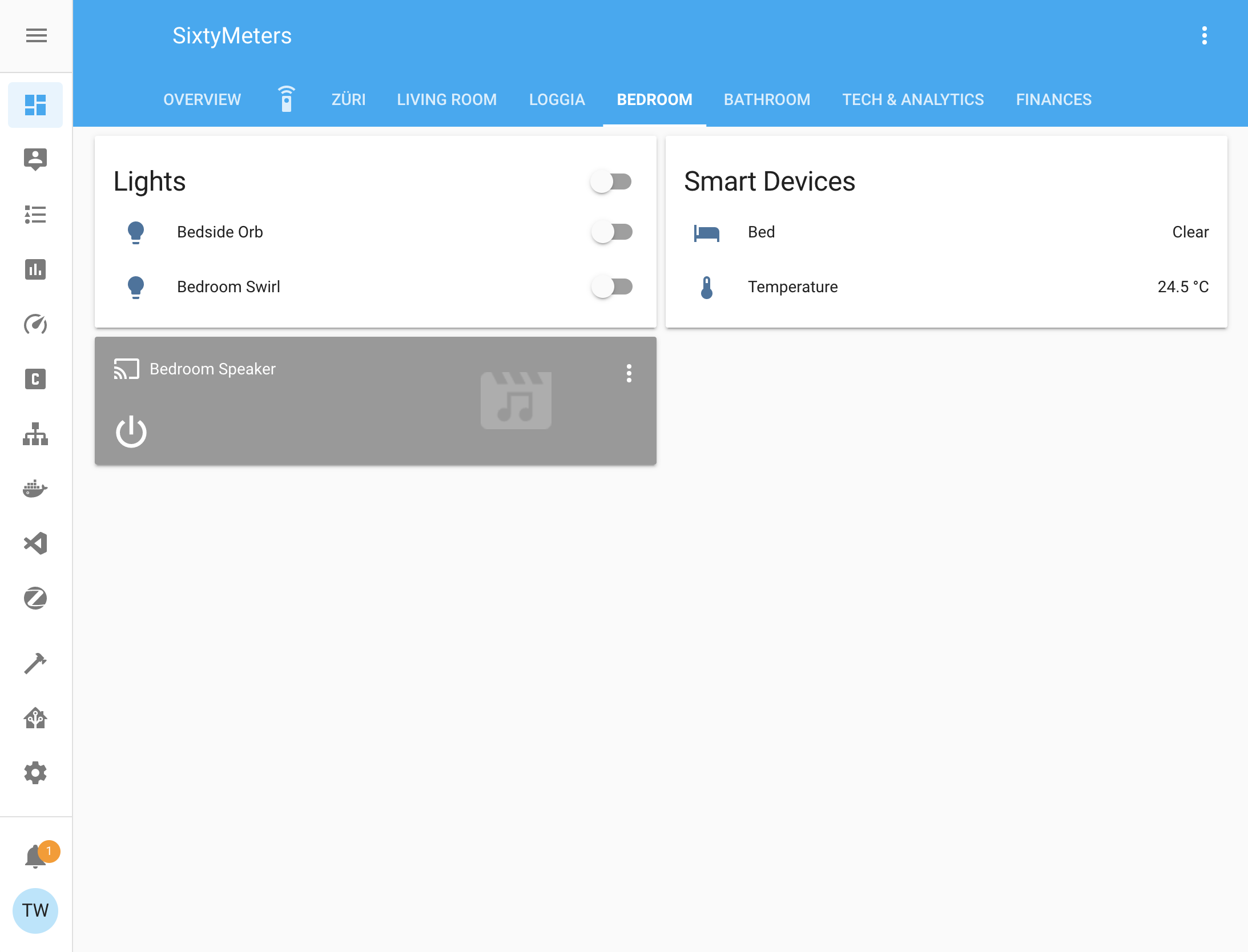Screen dimensions: 1248x952
Task: Switch to the Finances tab
Action: click(x=1054, y=99)
